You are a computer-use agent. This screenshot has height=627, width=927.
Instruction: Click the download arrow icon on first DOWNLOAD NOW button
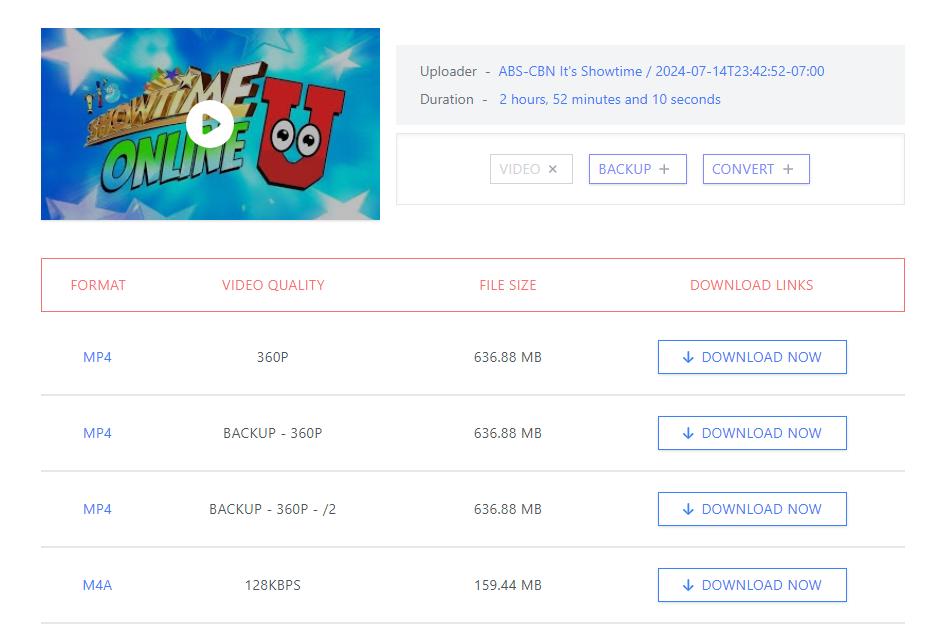tap(687, 357)
